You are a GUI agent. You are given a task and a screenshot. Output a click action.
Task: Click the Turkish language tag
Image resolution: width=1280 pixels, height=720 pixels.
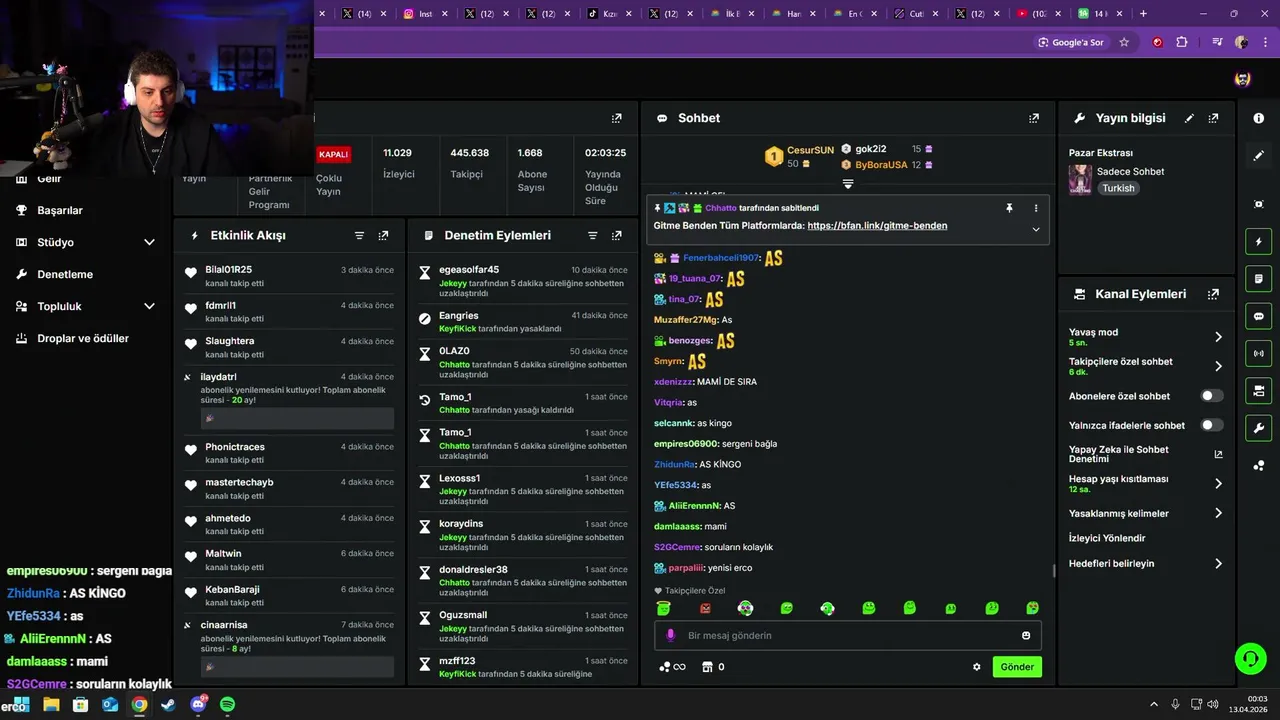pos(1118,188)
